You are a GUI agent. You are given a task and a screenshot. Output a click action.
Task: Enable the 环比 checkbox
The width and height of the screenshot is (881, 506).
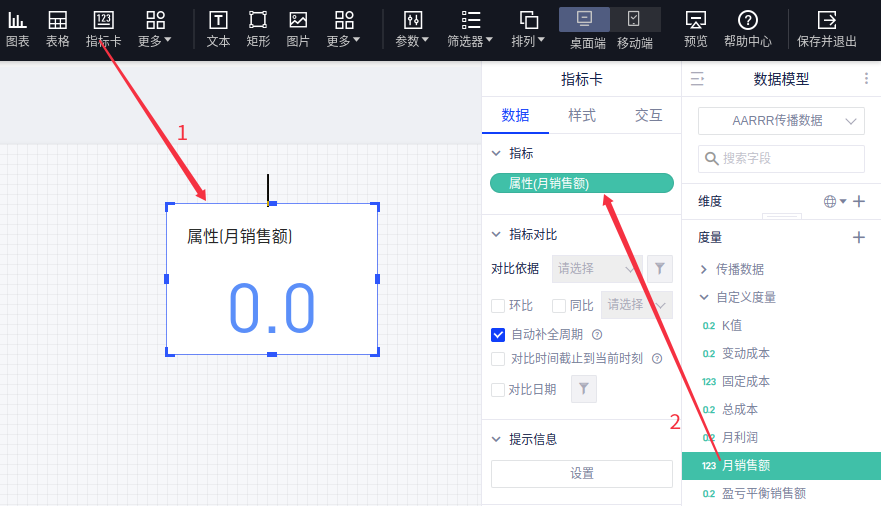(498, 305)
